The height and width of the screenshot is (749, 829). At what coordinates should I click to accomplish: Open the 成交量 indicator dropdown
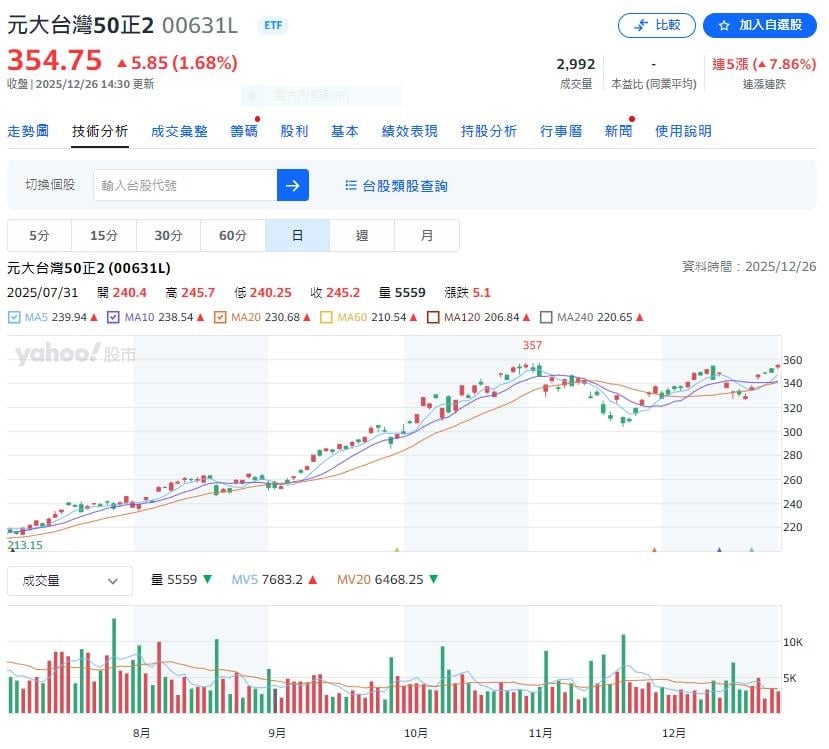point(69,580)
